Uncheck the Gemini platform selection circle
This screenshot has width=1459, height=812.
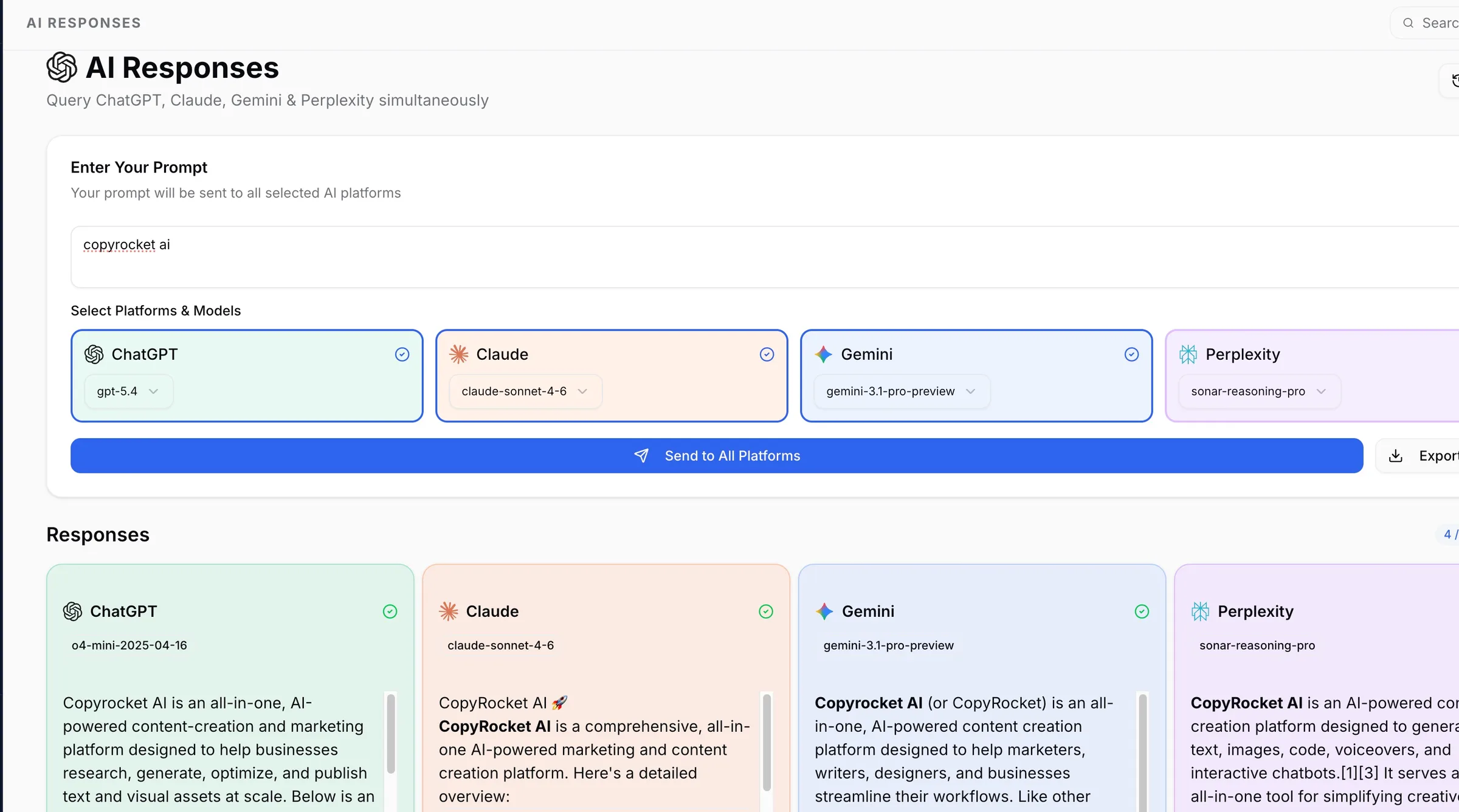click(1131, 354)
